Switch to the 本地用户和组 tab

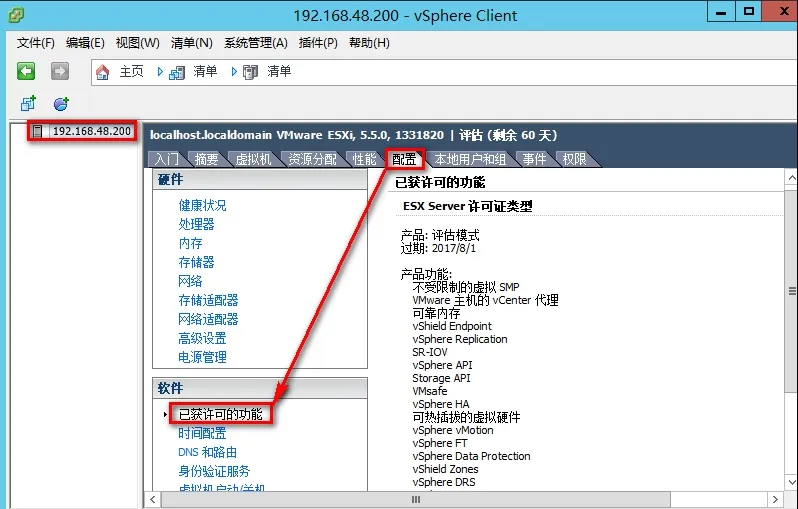[470, 159]
